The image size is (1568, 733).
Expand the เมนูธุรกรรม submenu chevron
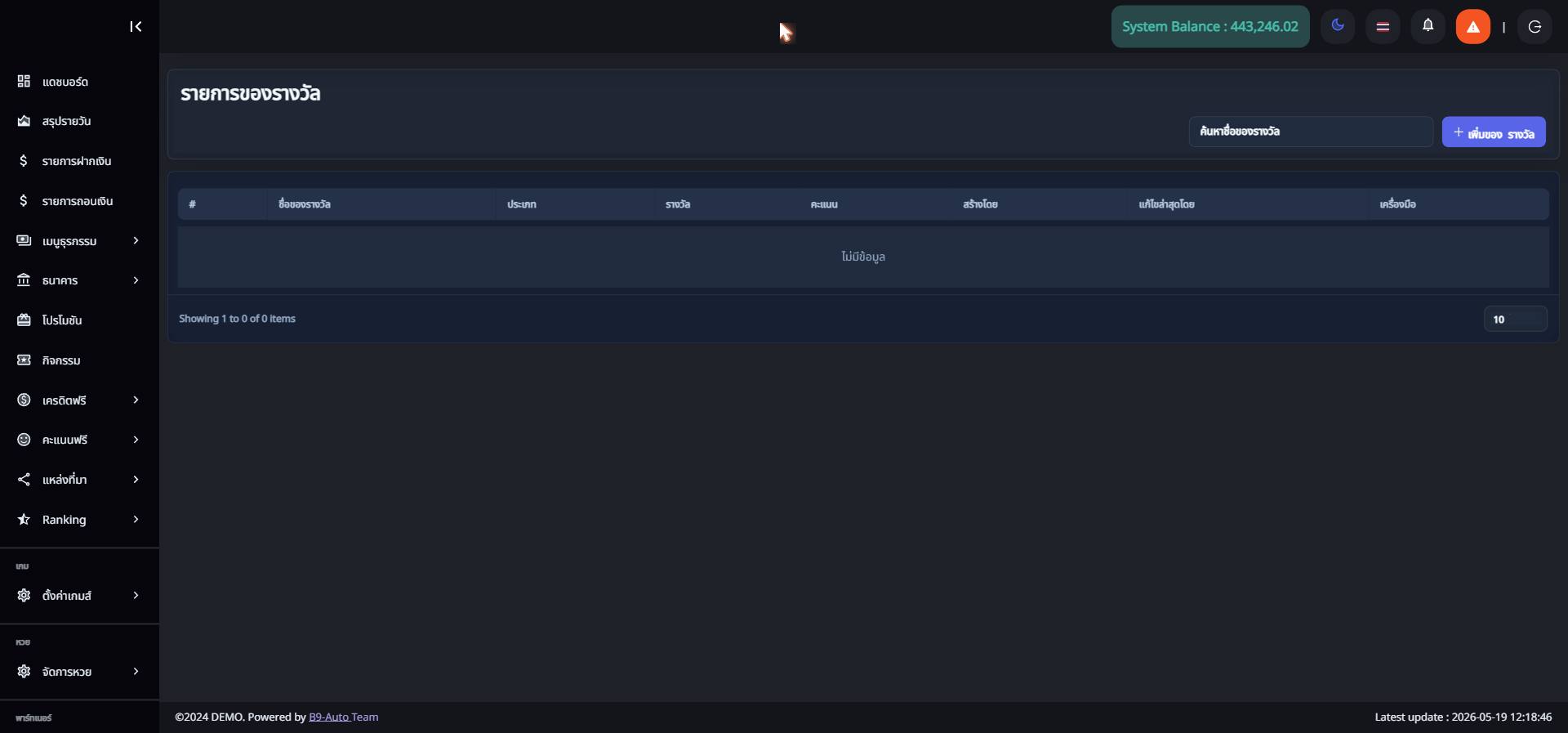click(136, 240)
